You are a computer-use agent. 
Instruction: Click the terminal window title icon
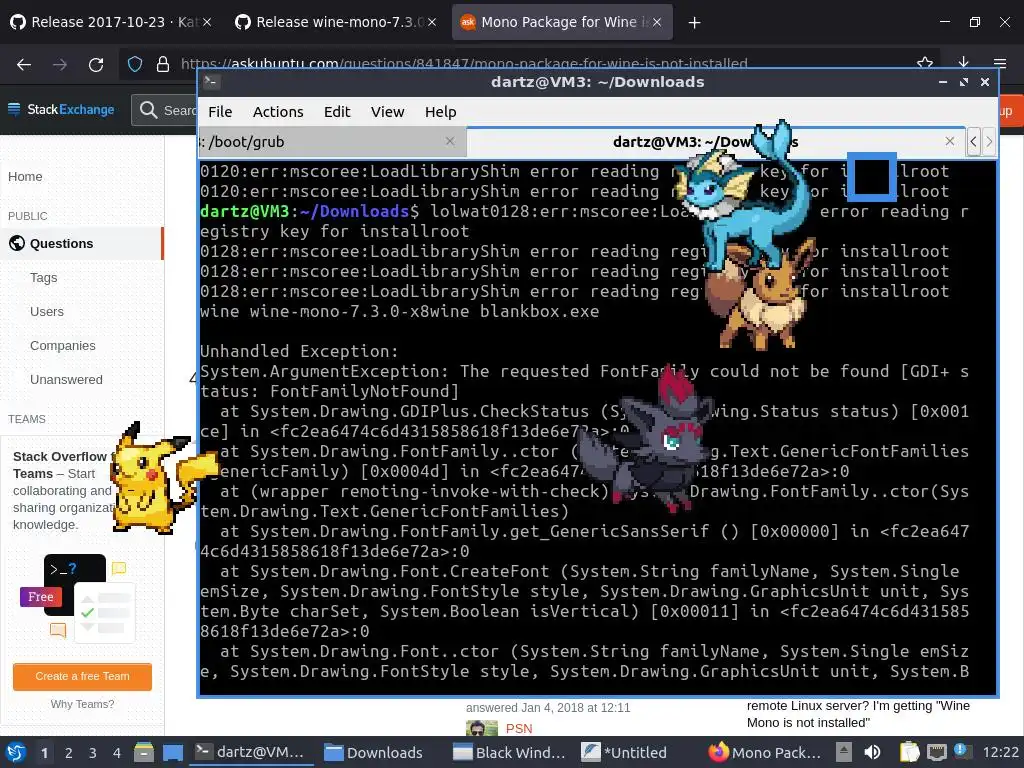click(212, 82)
